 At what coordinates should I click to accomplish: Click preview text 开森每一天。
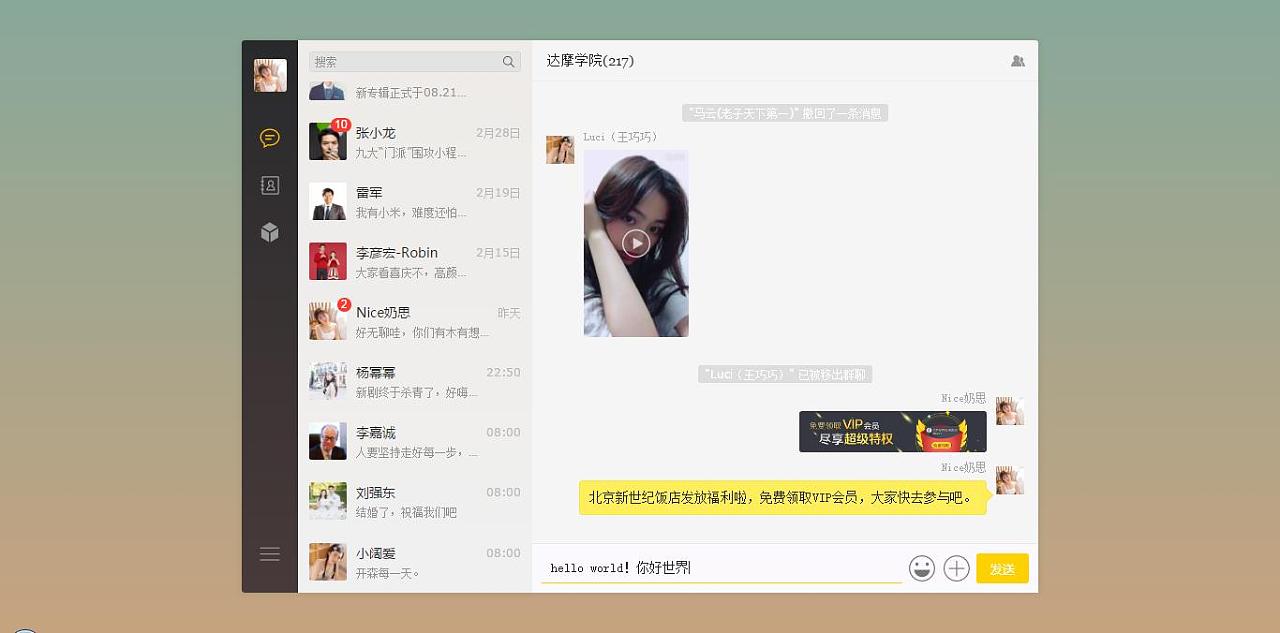(x=388, y=573)
